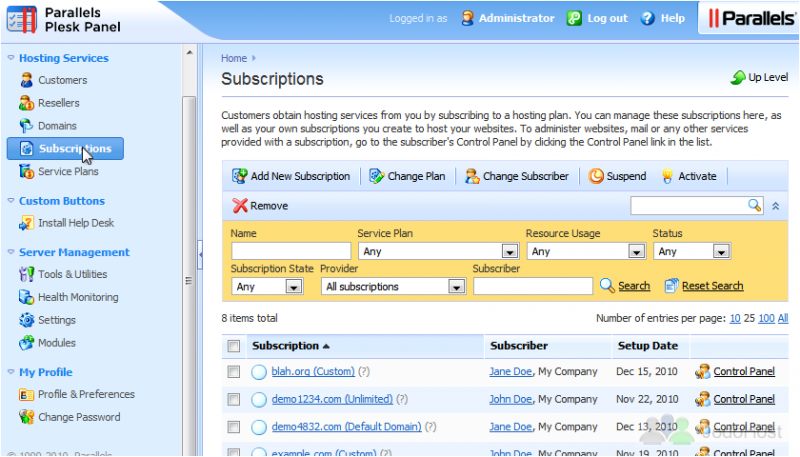800x457 pixels.
Task: Click the help (?) next to blah.org
Action: click(x=364, y=372)
